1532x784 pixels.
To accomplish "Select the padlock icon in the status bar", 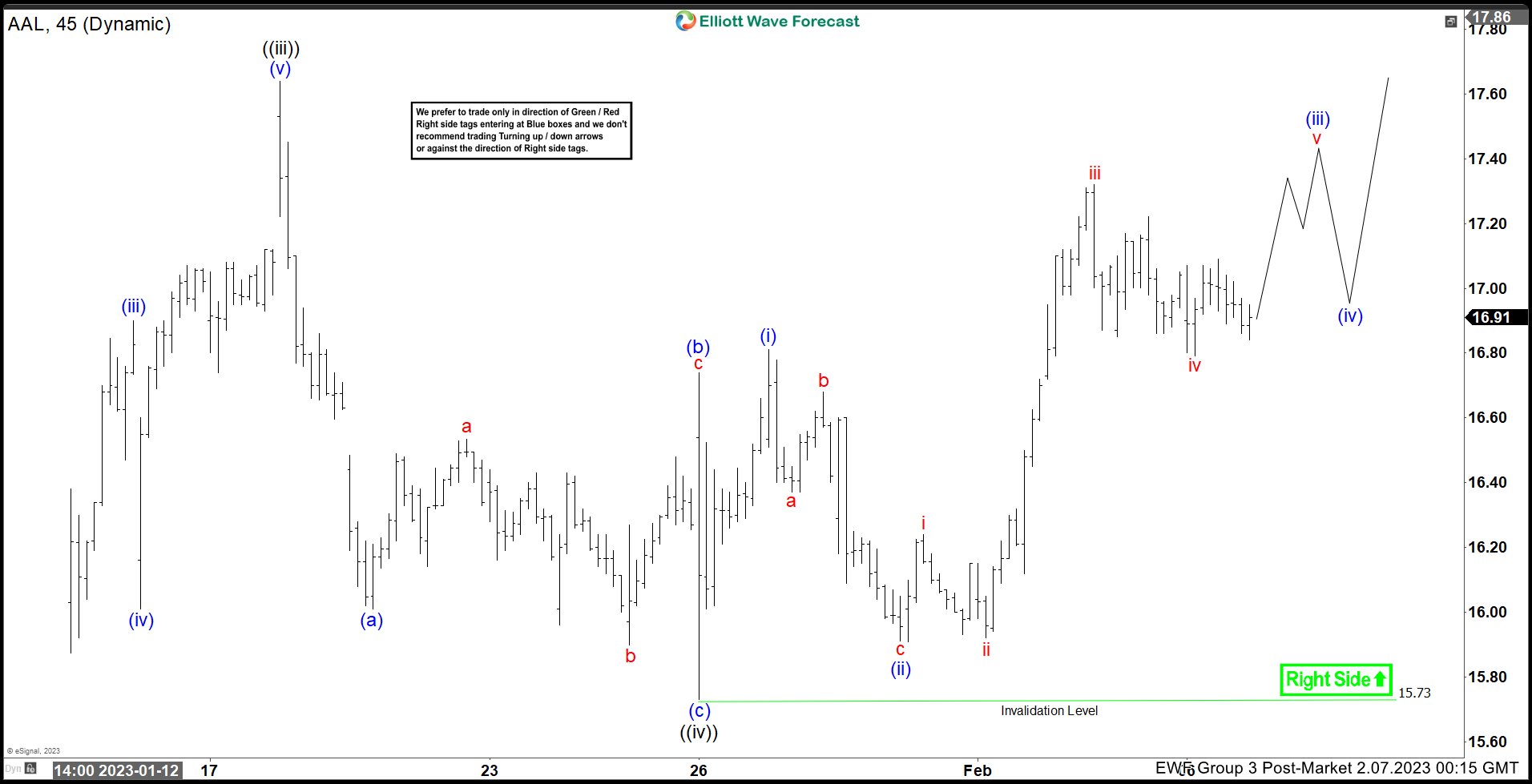I will pos(30,768).
